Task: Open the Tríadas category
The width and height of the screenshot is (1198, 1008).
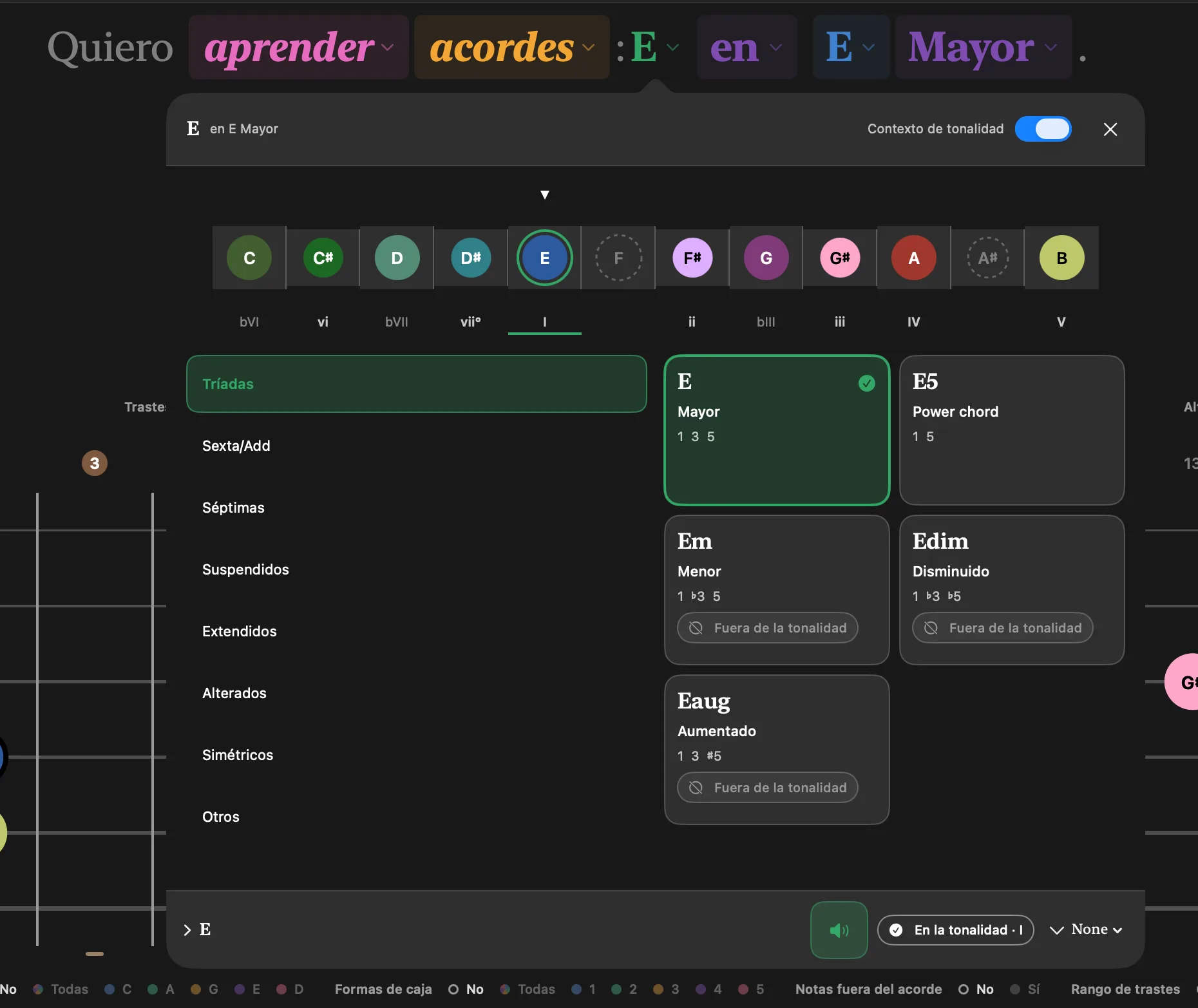Action: 416,384
